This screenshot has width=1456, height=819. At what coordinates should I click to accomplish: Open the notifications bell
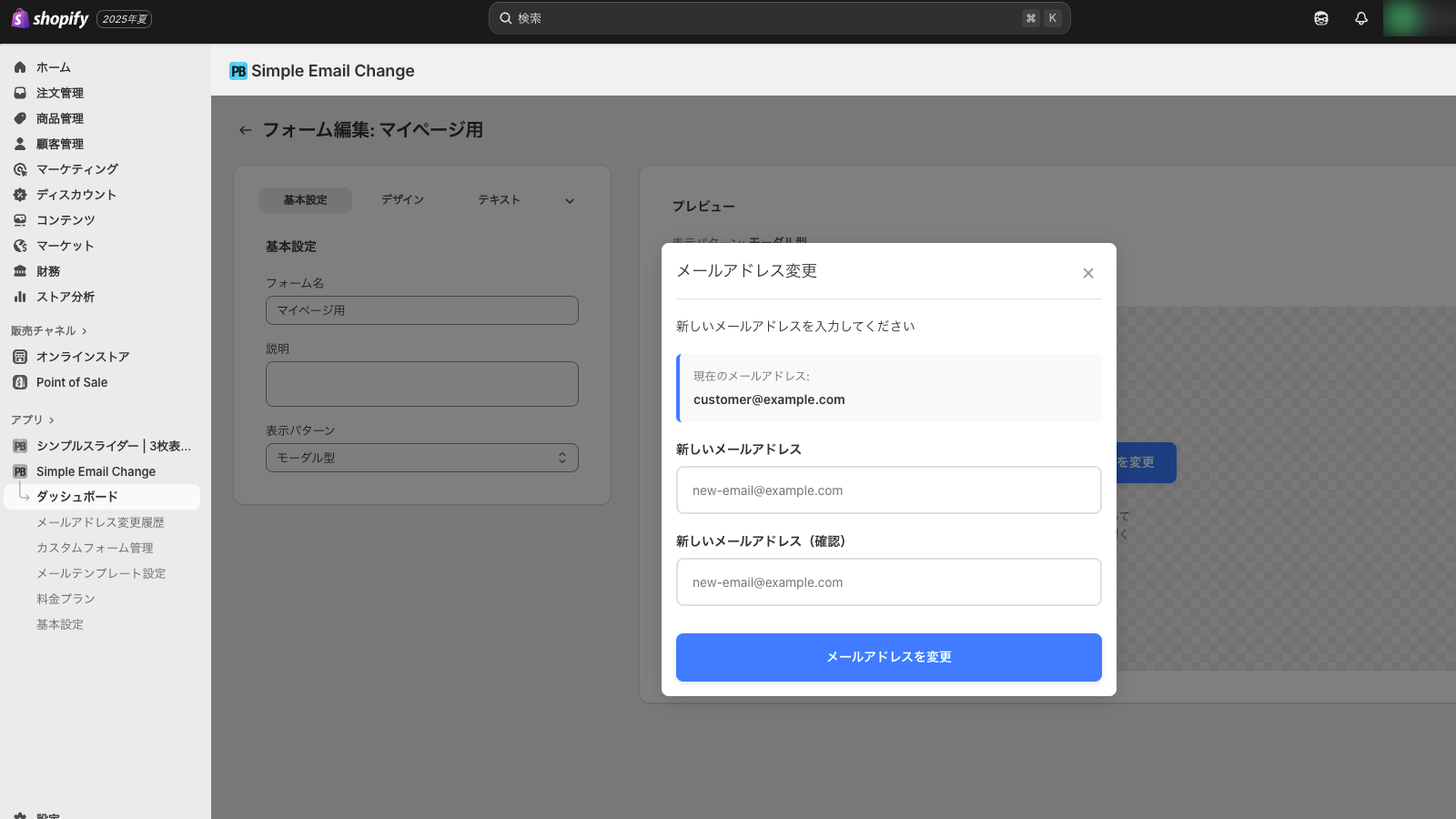[1360, 17]
